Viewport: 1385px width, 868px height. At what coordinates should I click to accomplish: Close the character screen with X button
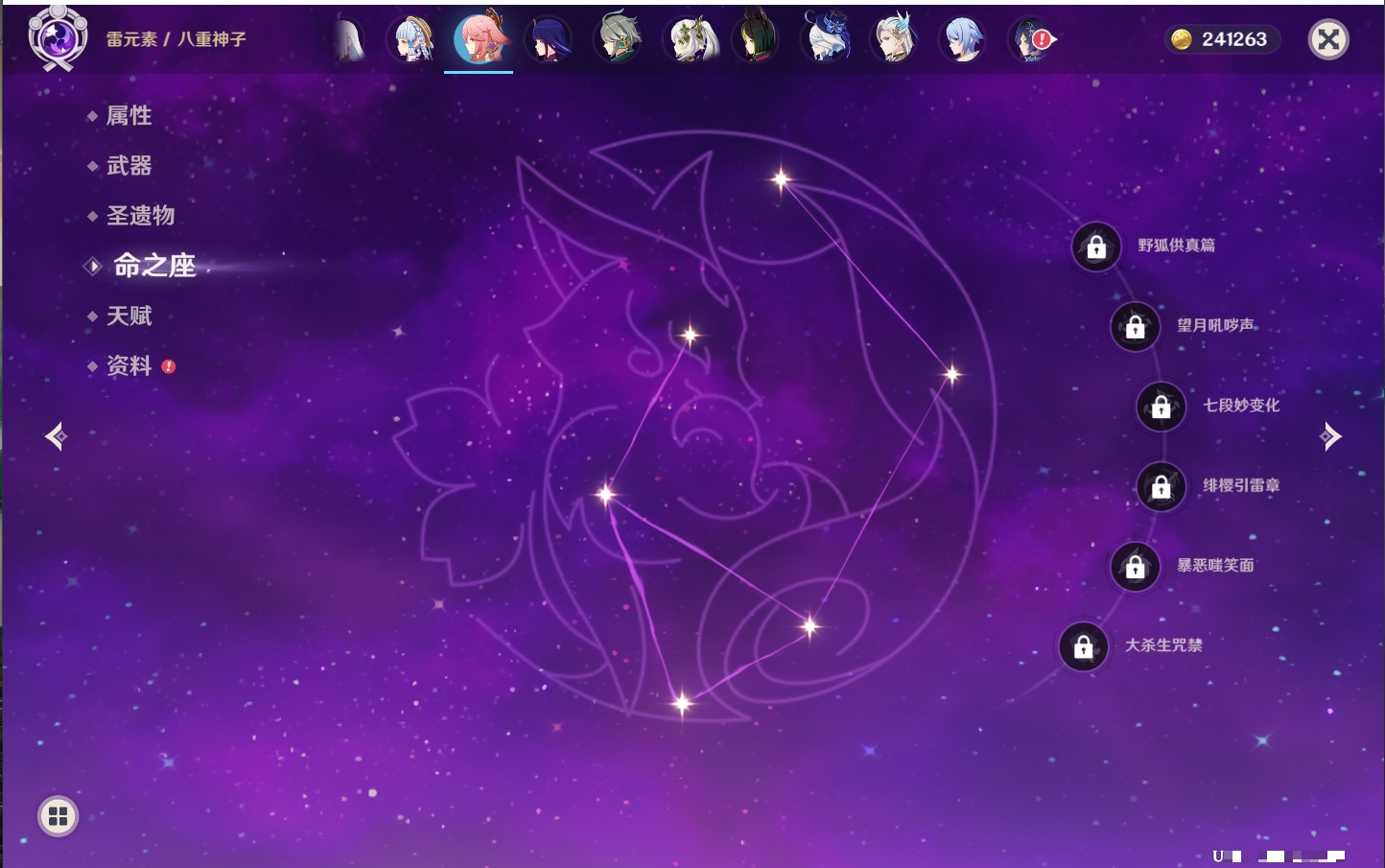tap(1328, 39)
